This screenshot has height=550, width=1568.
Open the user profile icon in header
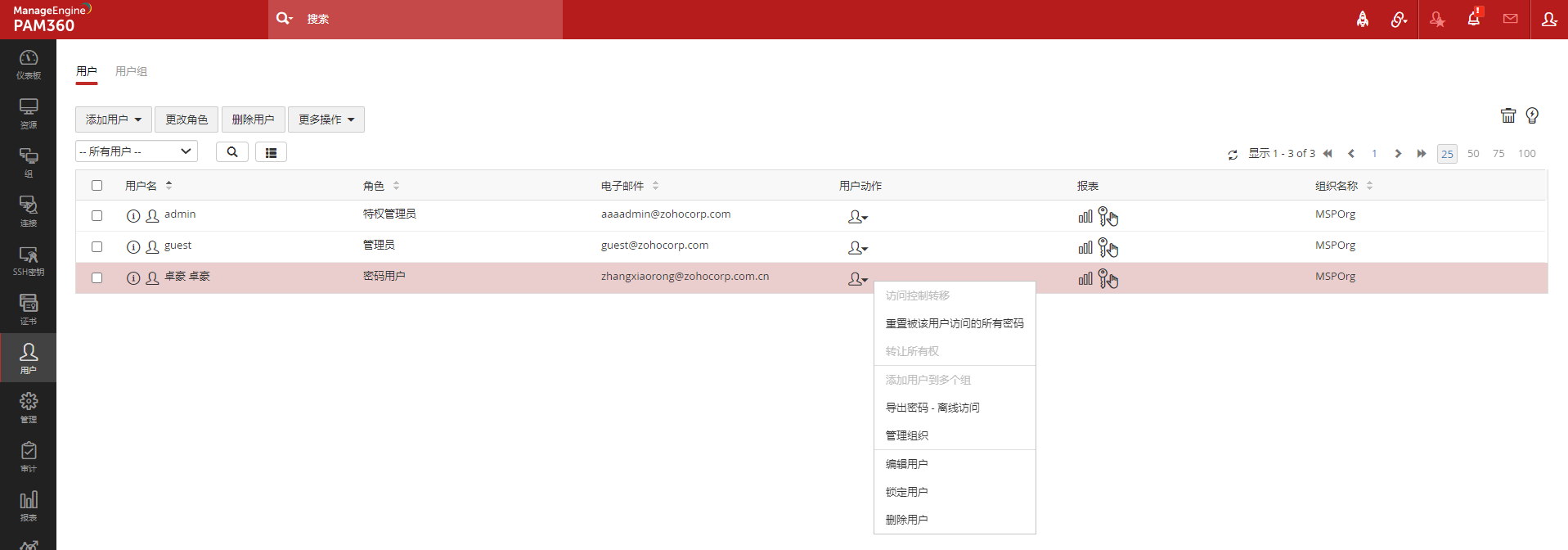coord(1549,19)
